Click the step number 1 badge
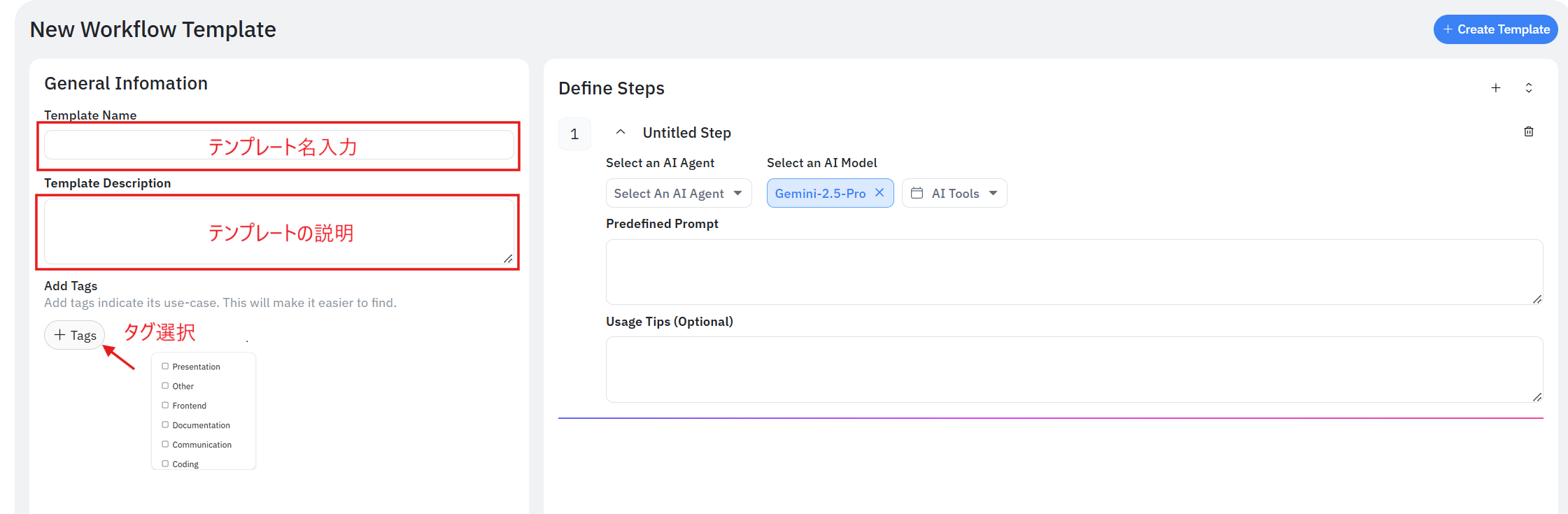The image size is (1568, 514). [574, 134]
